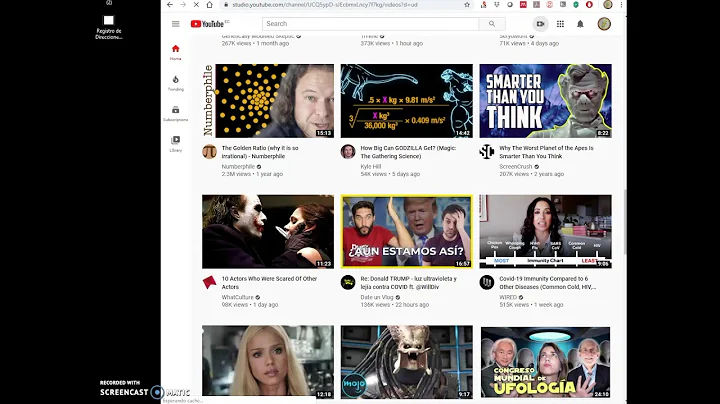This screenshot has width=720, height=404.
Task: Open Covid-19 Immunity Compared title
Action: coord(547,283)
